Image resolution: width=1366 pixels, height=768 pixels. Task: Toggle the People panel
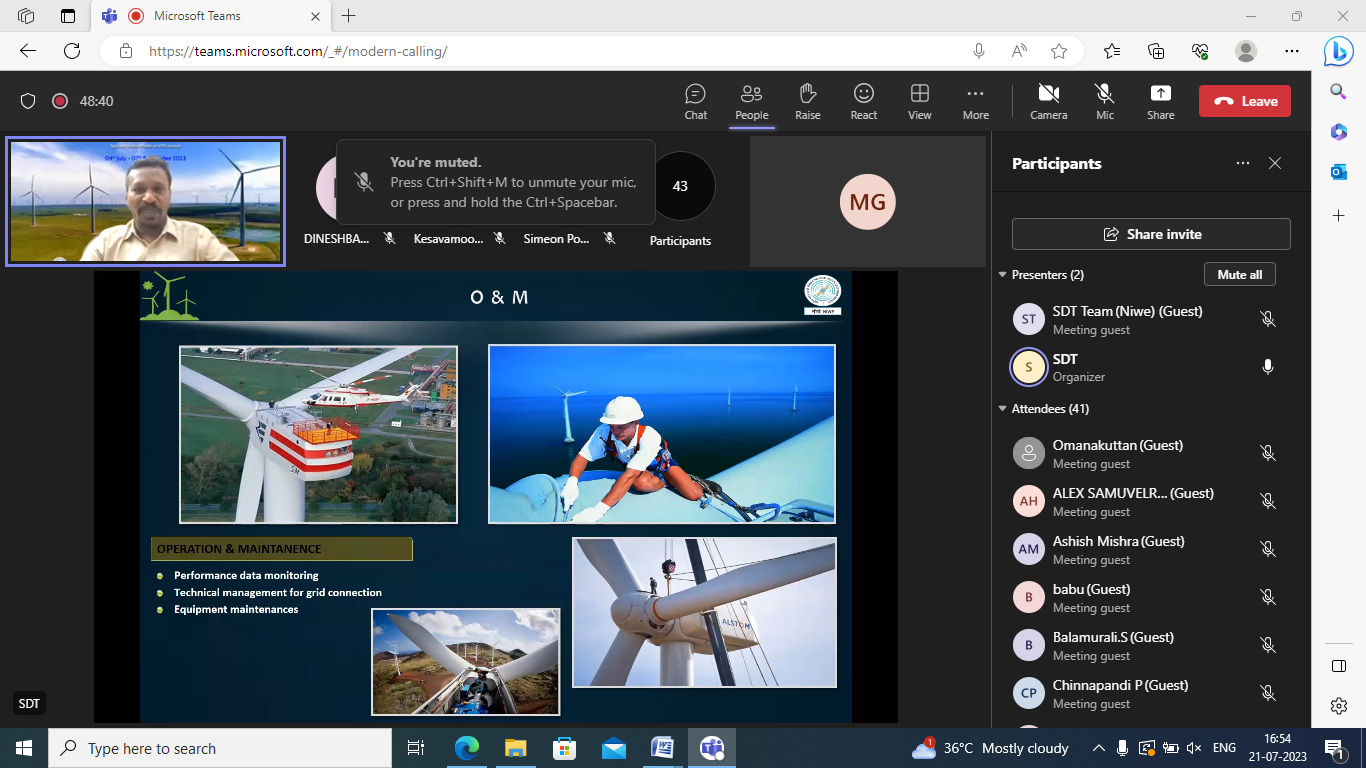coord(751,101)
